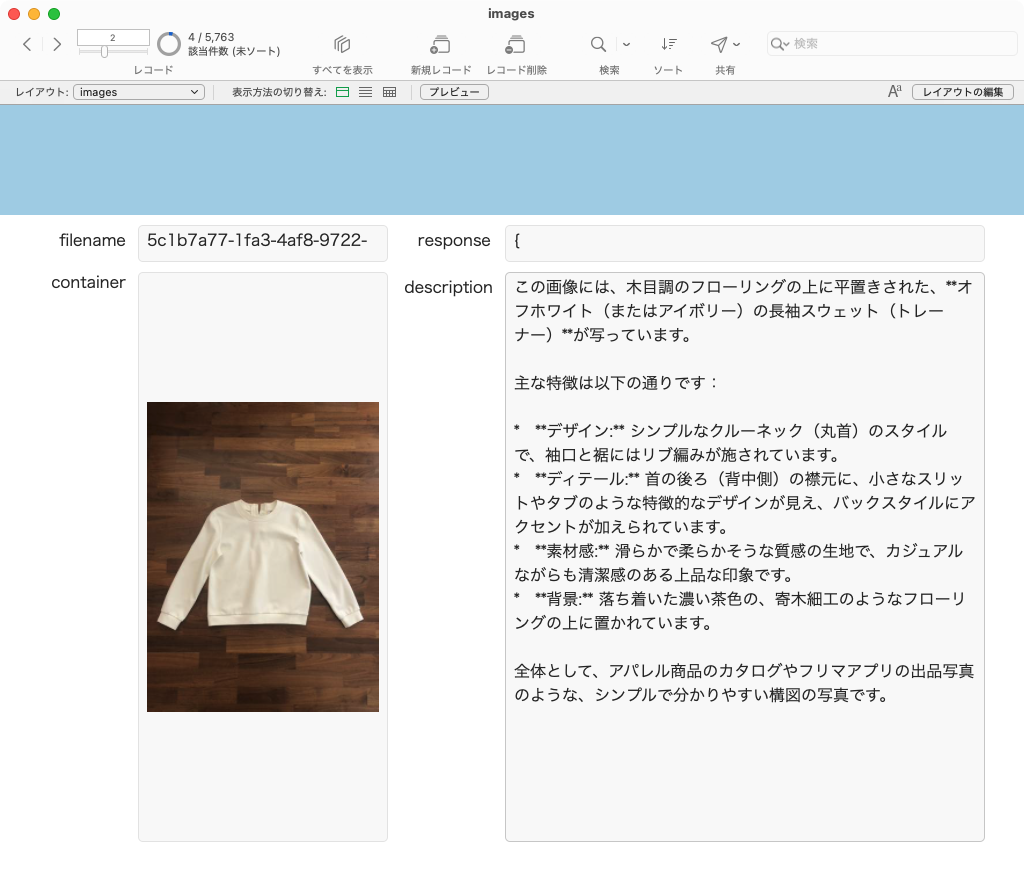Image resolution: width=1024 pixels, height=873 pixels.
Task: Expand the Find options dropdown arrow
Action: point(627,44)
